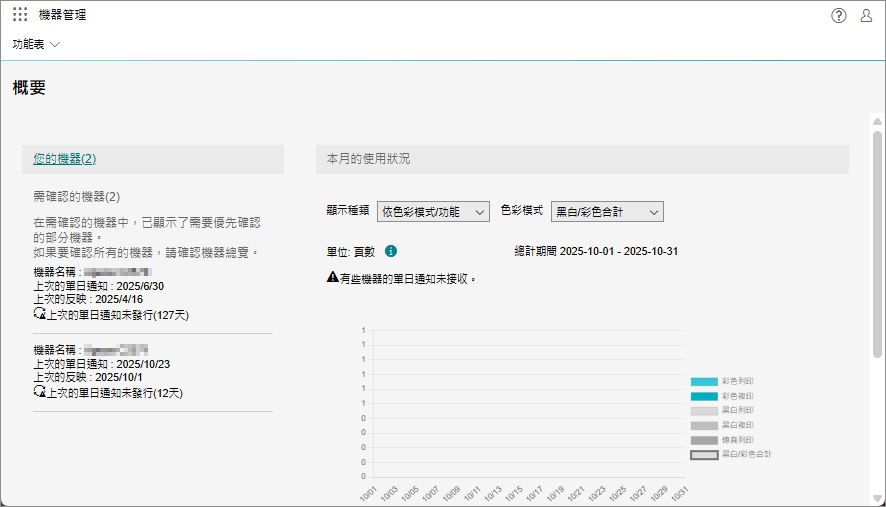The image size is (886, 507).
Task: Click the 12天 notification-not-issued status icon
Action: pyautogui.click(x=40, y=392)
